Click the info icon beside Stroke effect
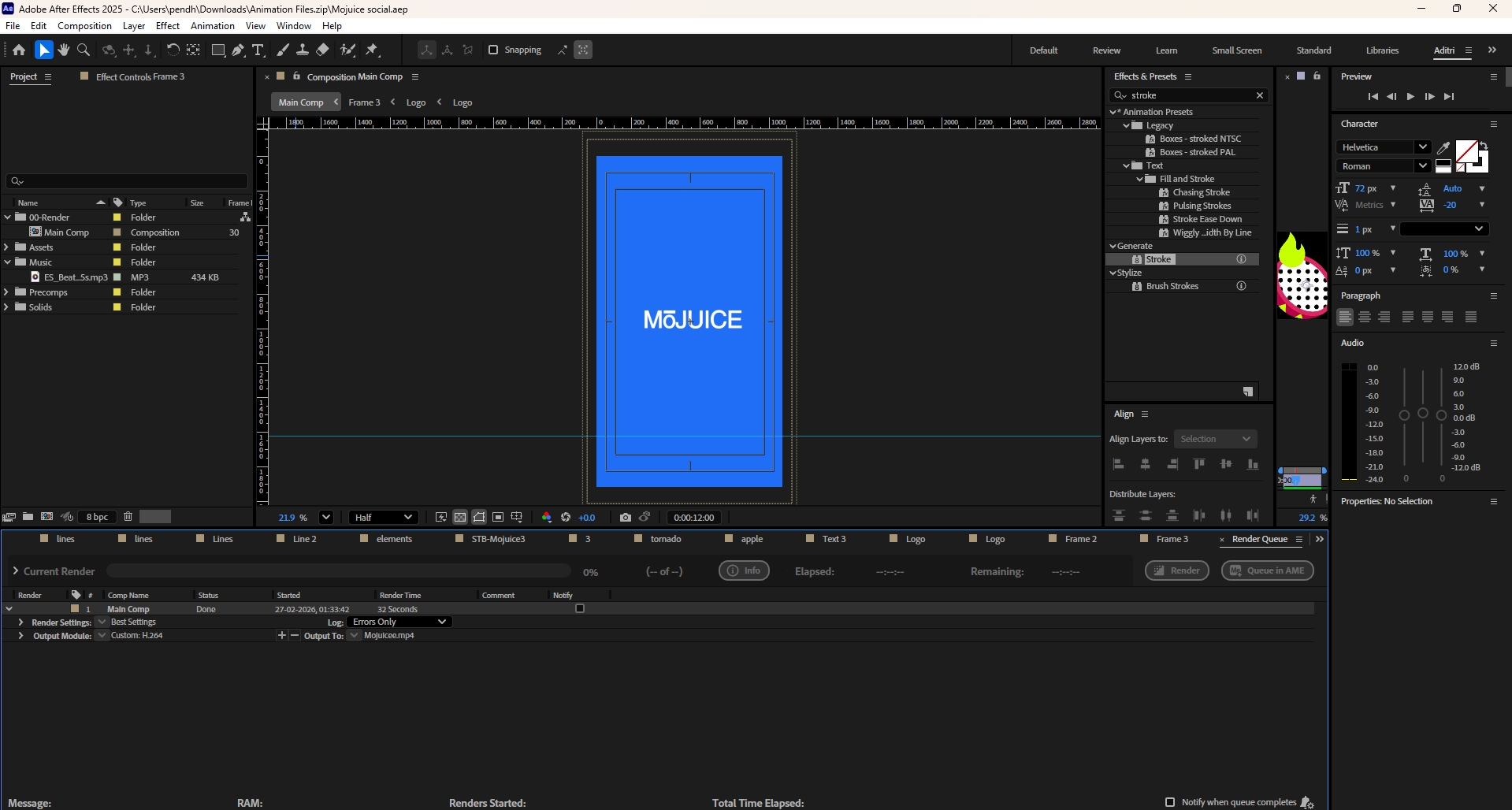This screenshot has height=810, width=1512. [1241, 259]
